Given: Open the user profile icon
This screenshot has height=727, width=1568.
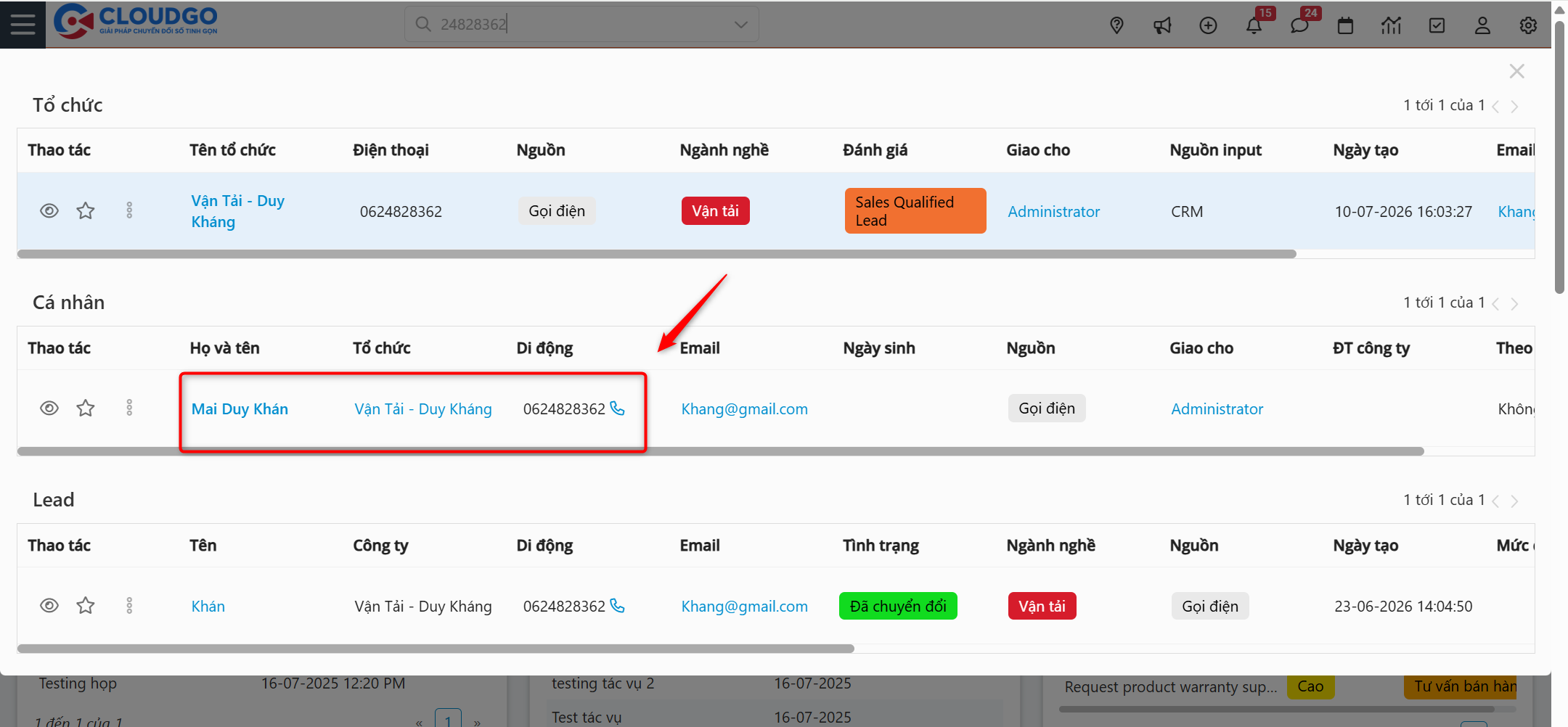Looking at the screenshot, I should pos(1482,25).
